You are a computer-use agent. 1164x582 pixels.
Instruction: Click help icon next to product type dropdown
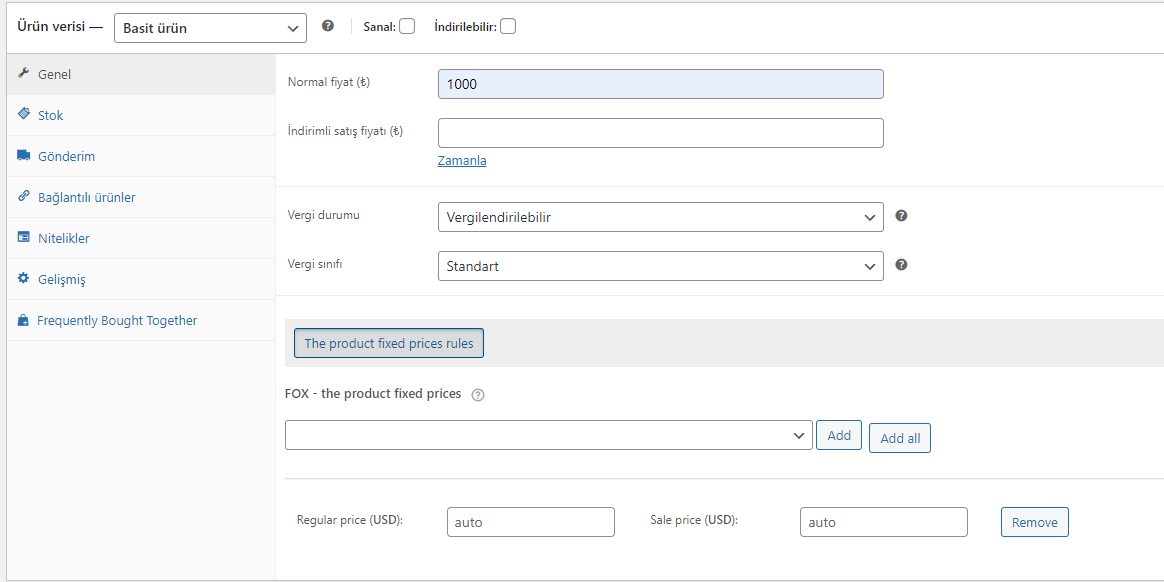pos(327,25)
